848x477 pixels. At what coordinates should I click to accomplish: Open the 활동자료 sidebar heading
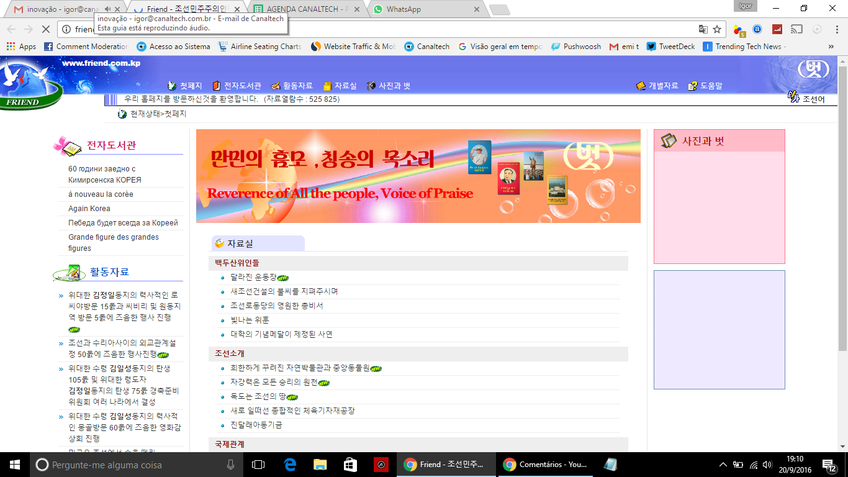pos(109,272)
